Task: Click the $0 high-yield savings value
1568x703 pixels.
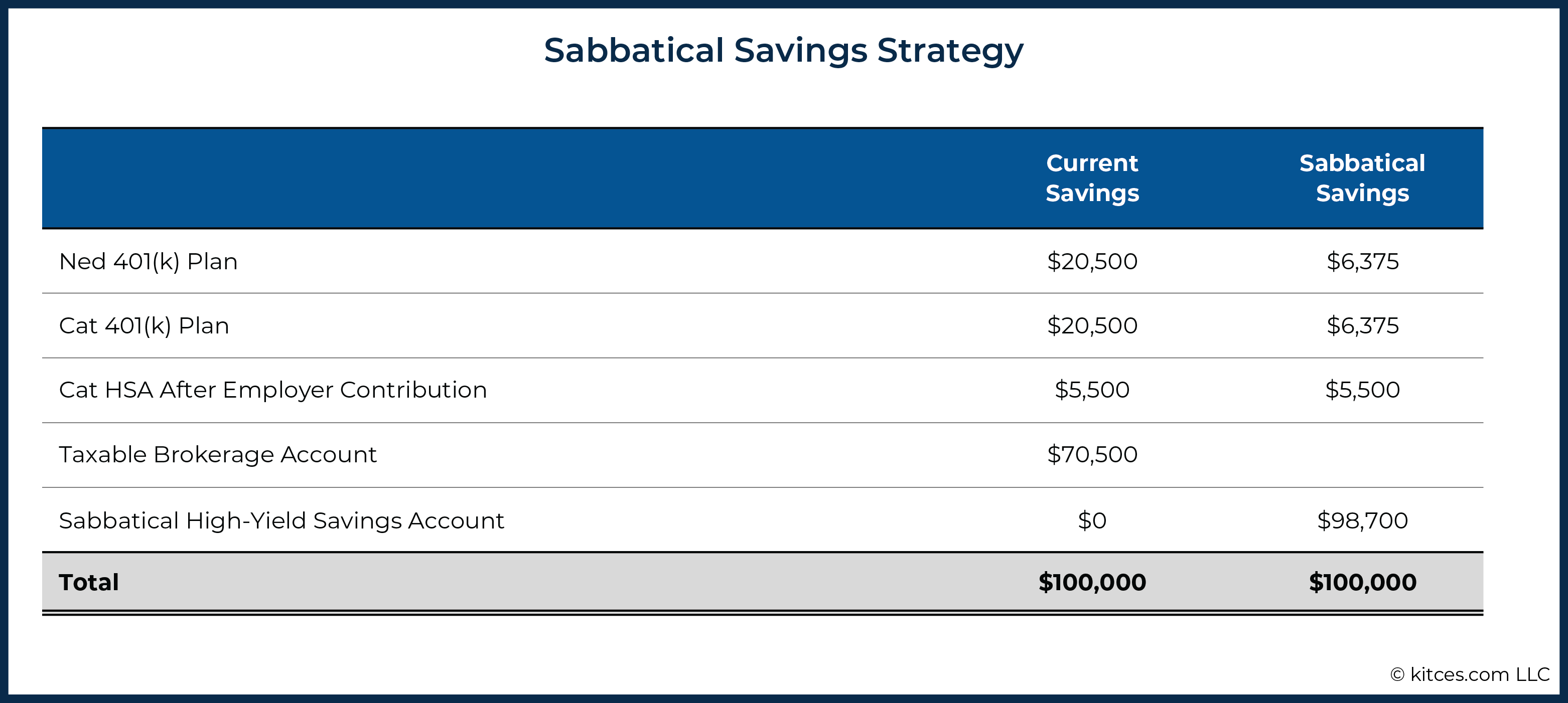Action: pyautogui.click(x=1092, y=520)
